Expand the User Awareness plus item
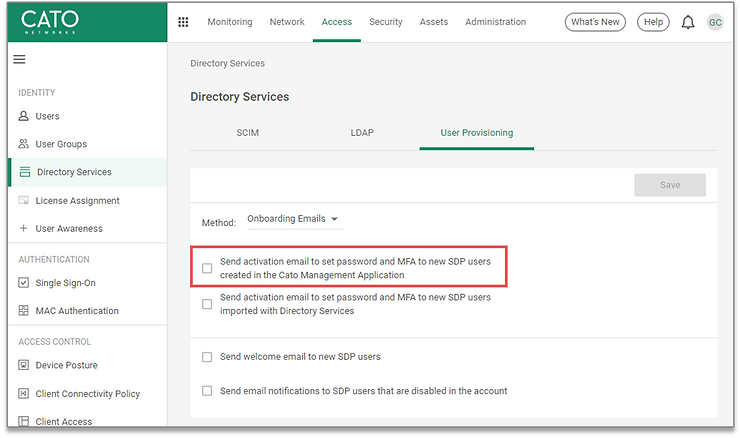This screenshot has height=438, width=740. 24,229
